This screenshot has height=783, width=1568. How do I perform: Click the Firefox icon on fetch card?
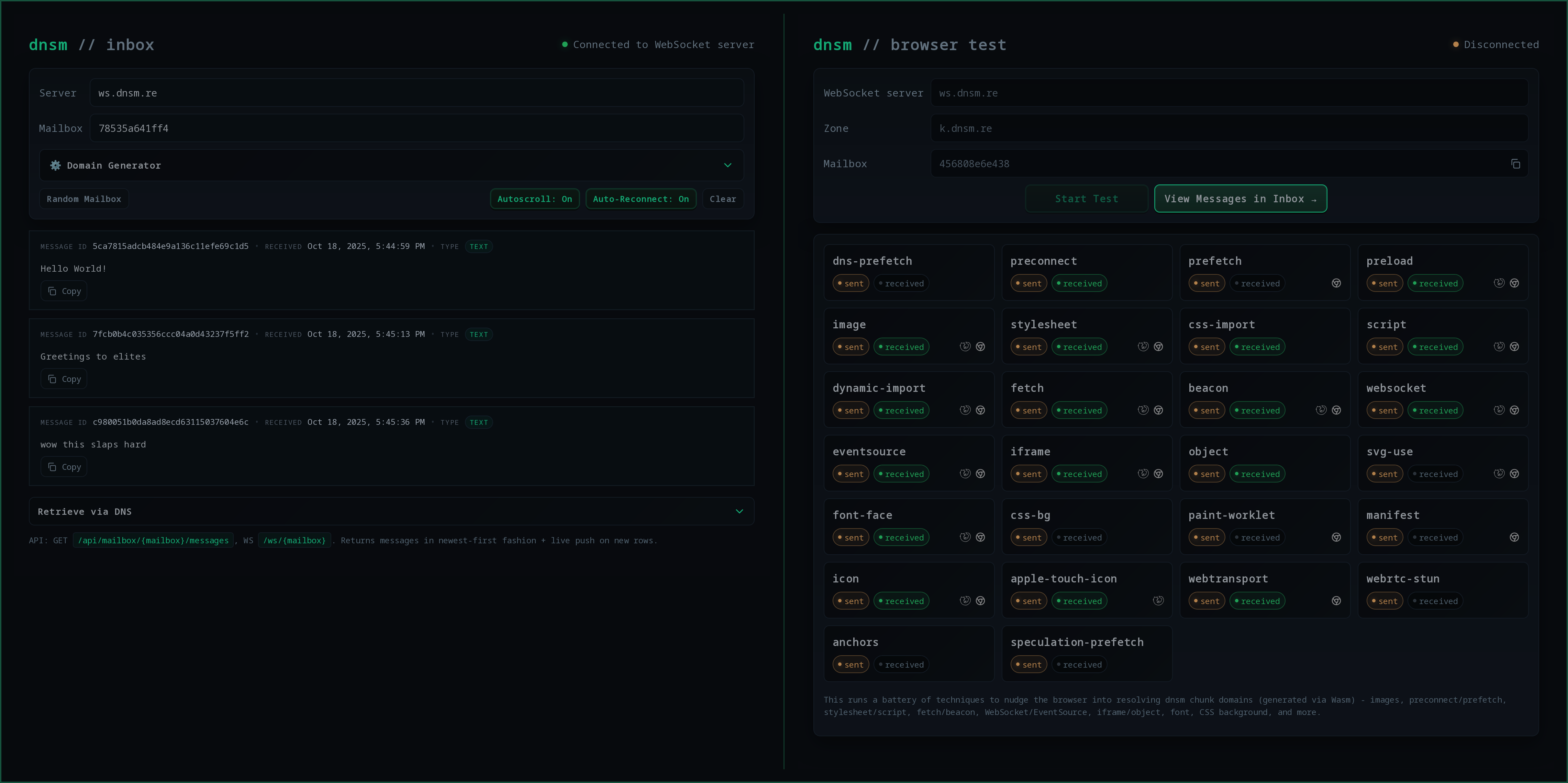[x=1143, y=410]
